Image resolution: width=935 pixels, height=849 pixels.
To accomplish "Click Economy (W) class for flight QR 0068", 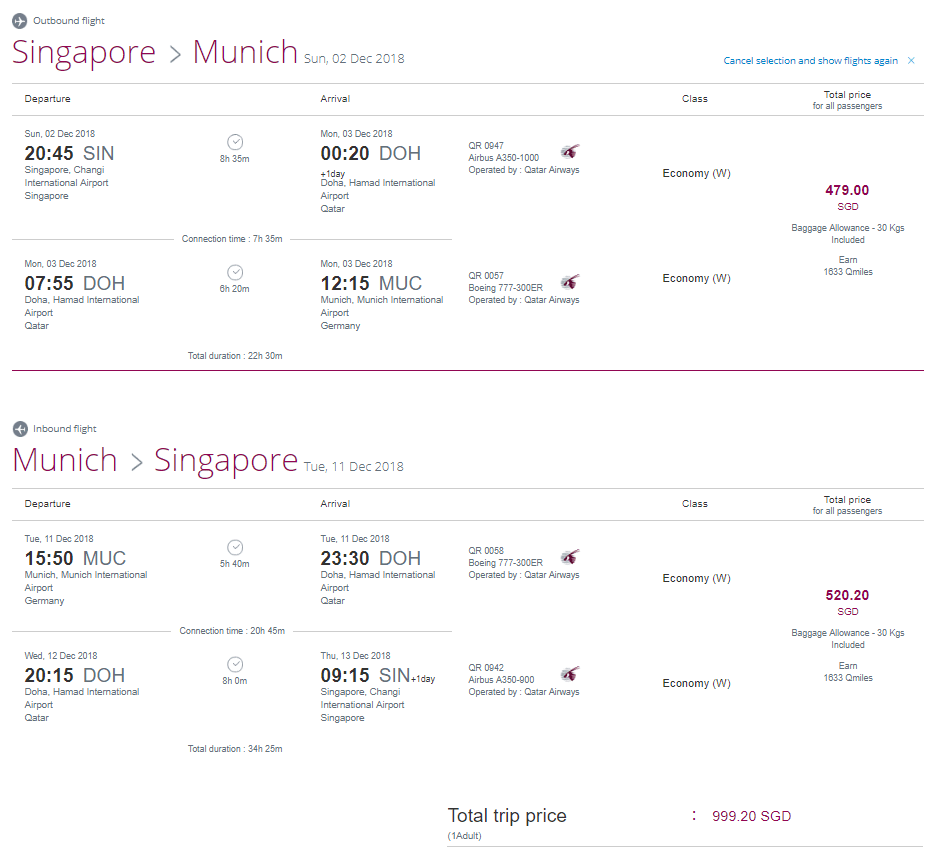I will (696, 577).
